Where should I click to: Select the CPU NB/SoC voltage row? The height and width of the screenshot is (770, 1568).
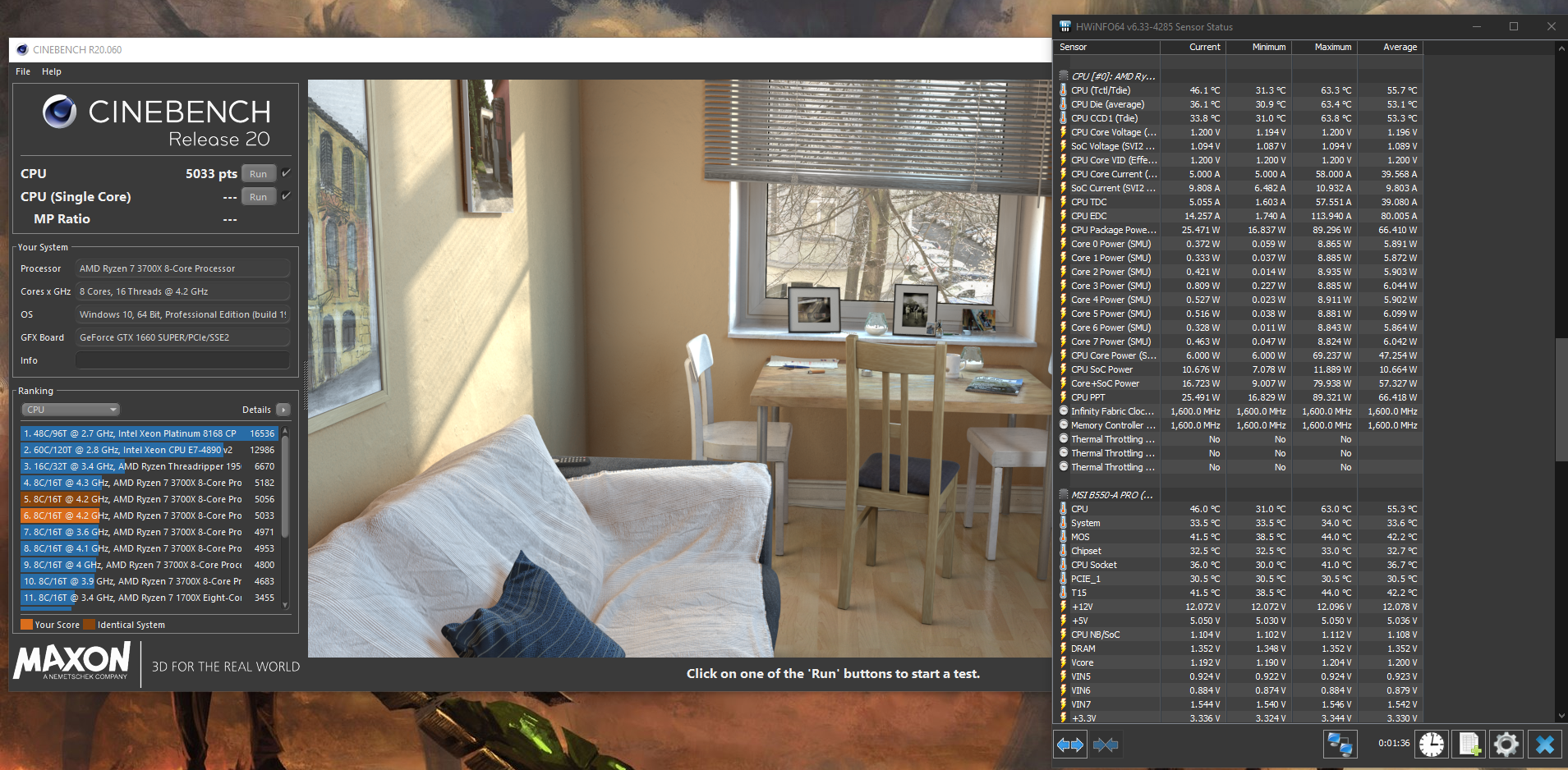point(1239,635)
